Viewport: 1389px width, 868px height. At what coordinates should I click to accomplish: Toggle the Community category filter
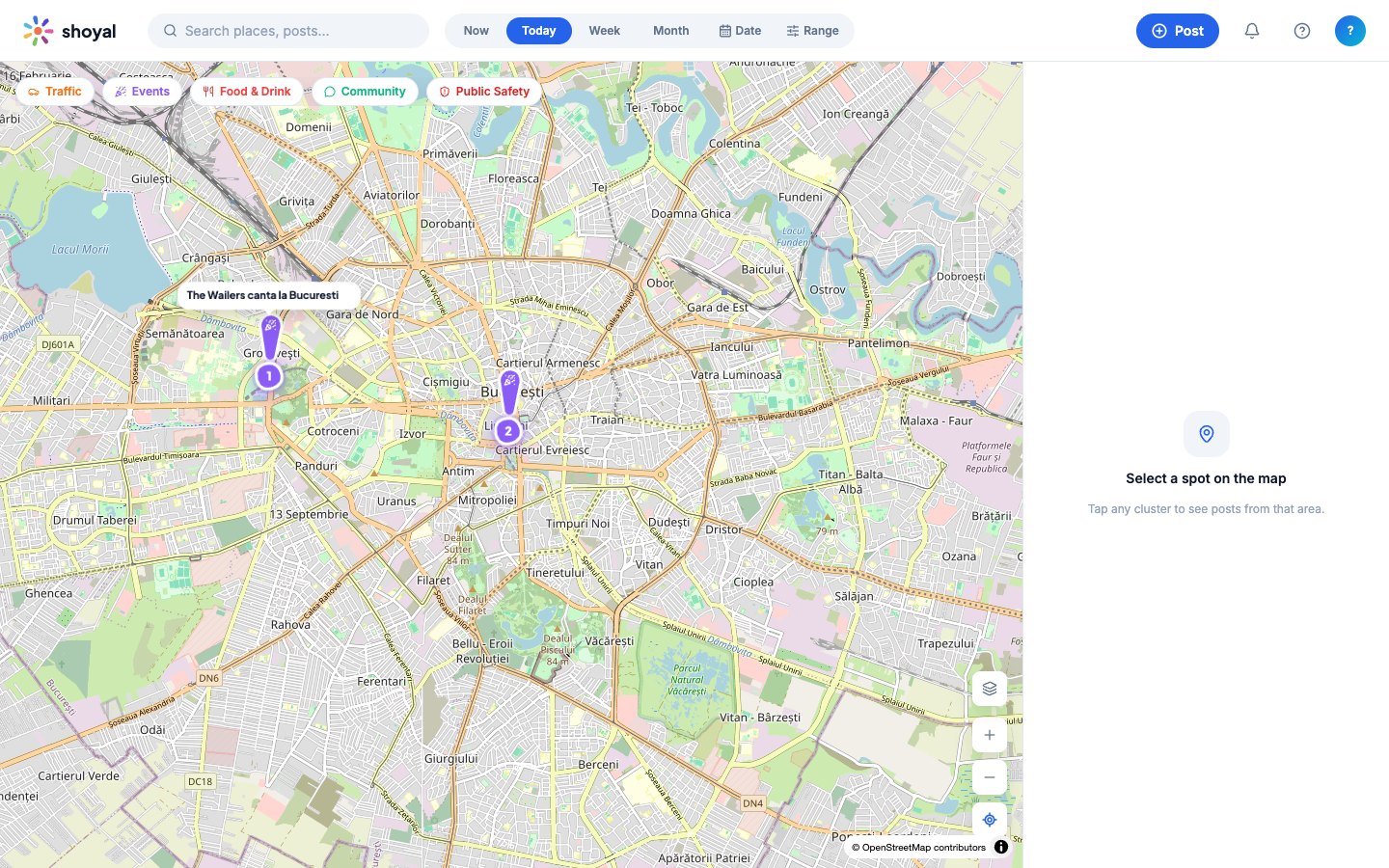365,92
